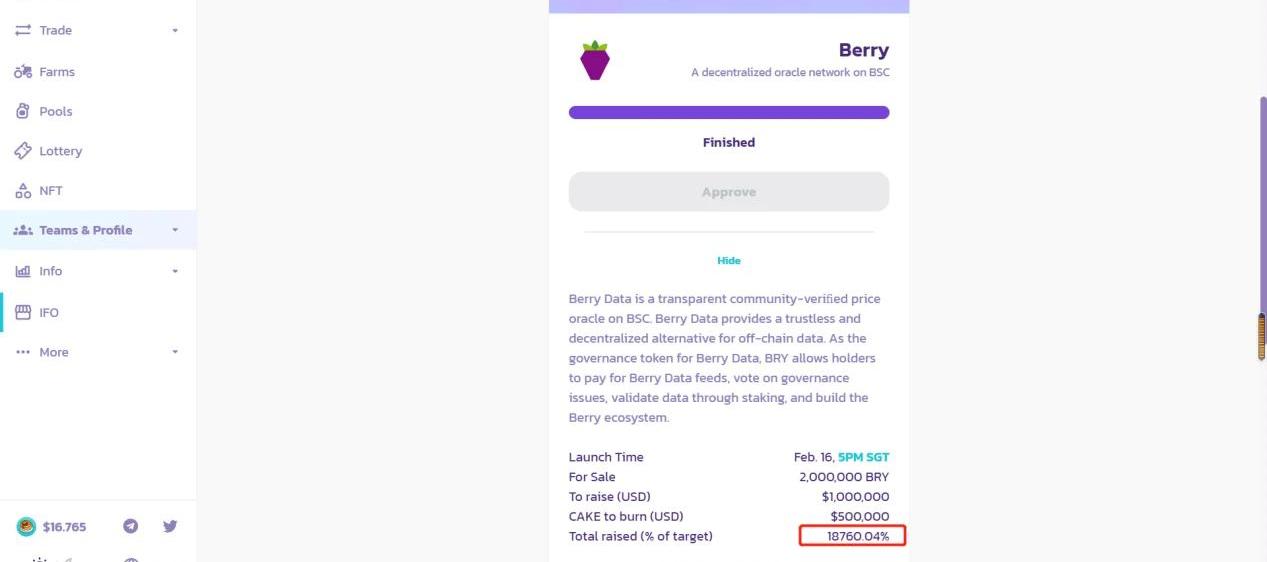Expand the More menu arrow
The height and width of the screenshot is (562, 1267).
(x=175, y=353)
